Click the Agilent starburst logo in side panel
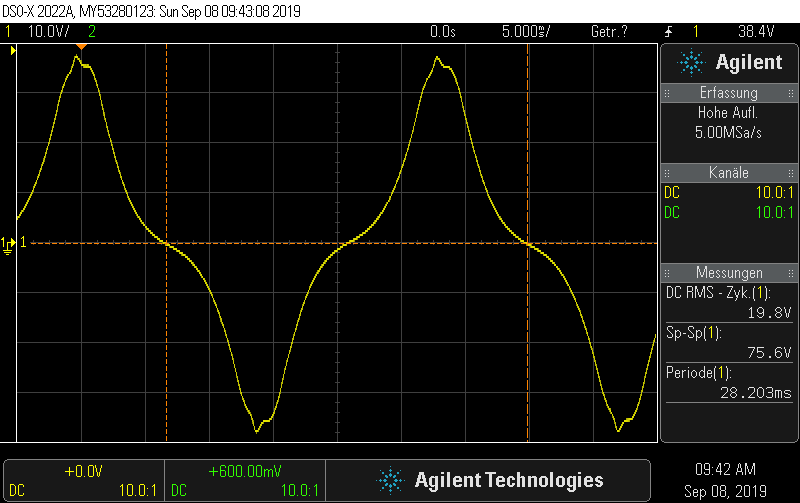This screenshot has height=503, width=800. [691, 62]
